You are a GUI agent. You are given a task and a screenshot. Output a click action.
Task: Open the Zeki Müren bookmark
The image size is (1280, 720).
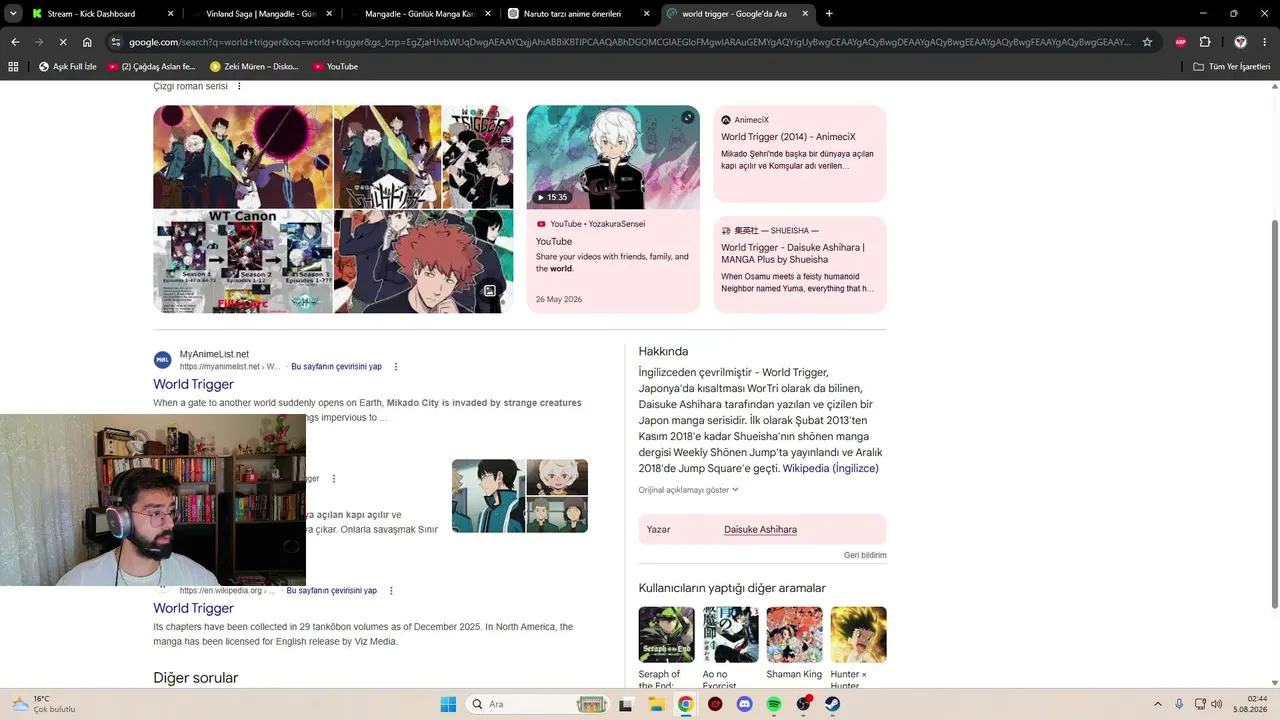point(254,66)
